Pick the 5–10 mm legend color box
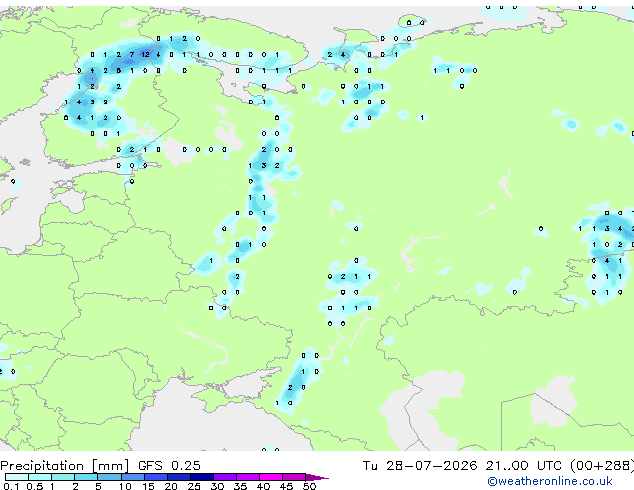Image resolution: width=634 pixels, height=490 pixels. click(109, 477)
